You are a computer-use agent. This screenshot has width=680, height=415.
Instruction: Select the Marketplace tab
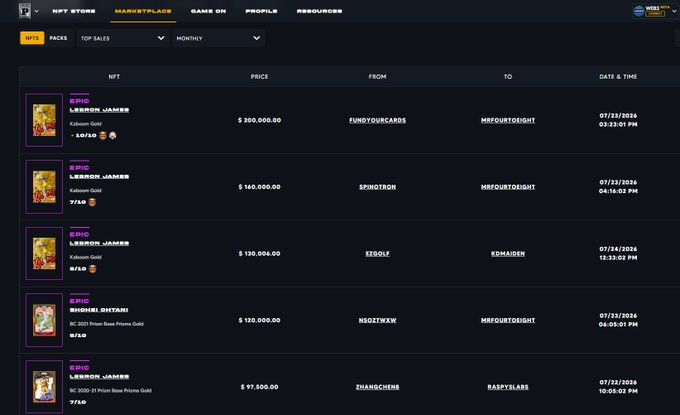point(143,11)
